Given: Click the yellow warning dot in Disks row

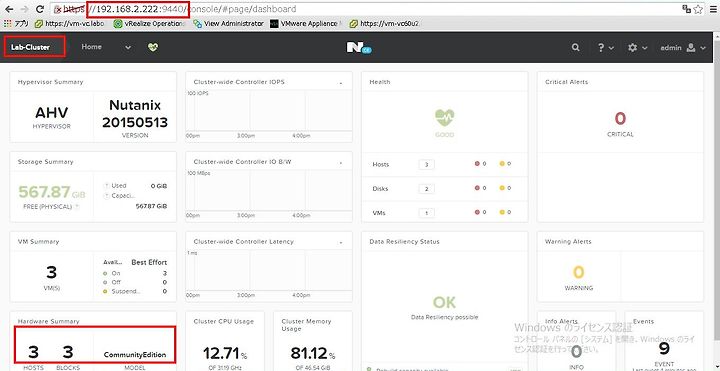Looking at the screenshot, I should 502,188.
